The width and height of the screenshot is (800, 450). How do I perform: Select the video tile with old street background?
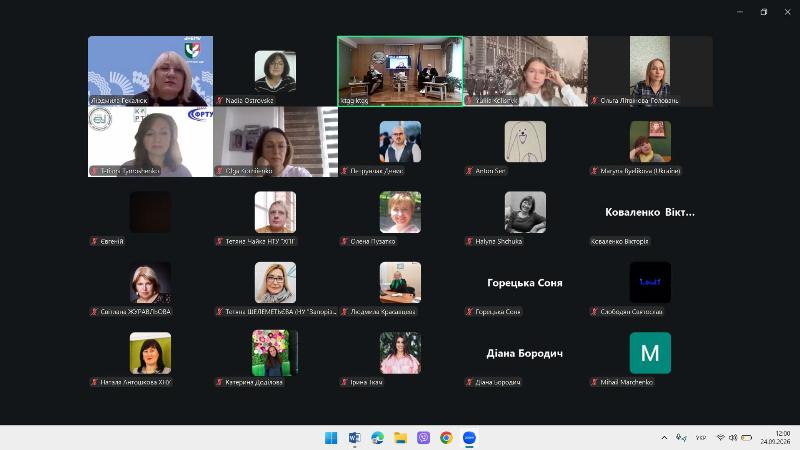pyautogui.click(x=526, y=71)
